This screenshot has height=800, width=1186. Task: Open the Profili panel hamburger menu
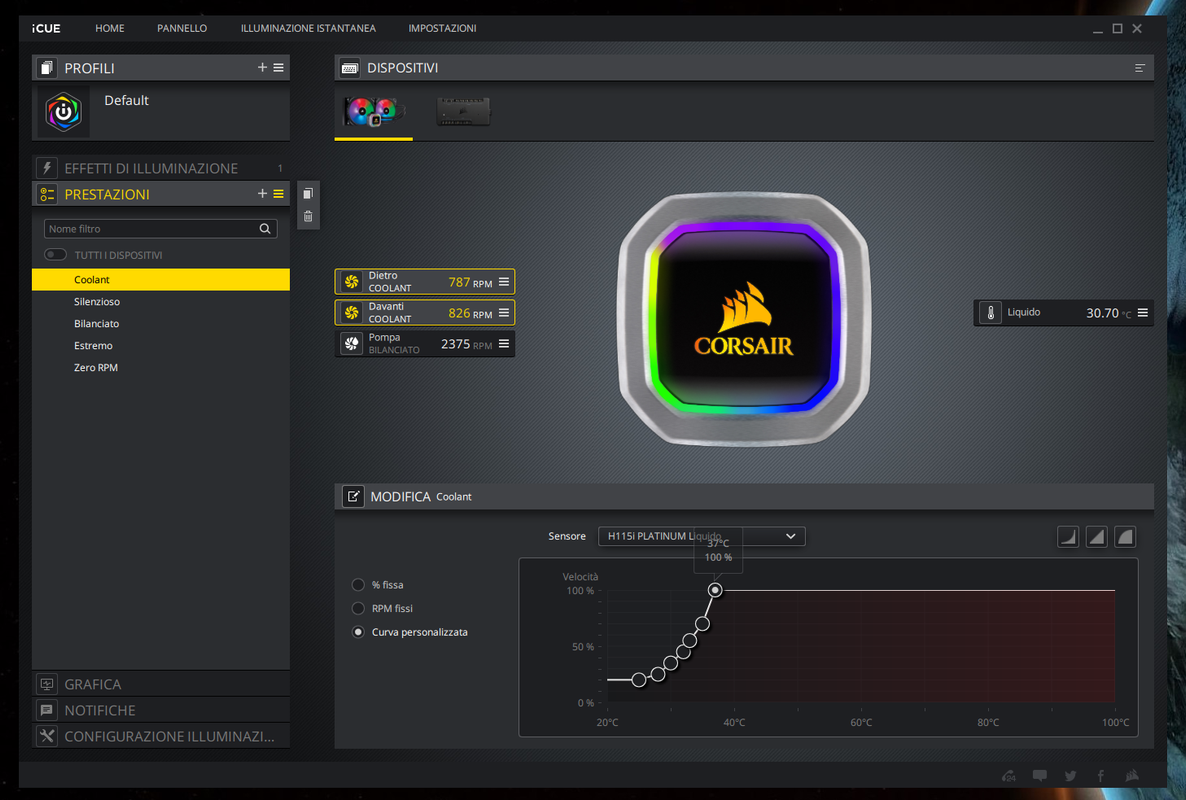(x=278, y=67)
